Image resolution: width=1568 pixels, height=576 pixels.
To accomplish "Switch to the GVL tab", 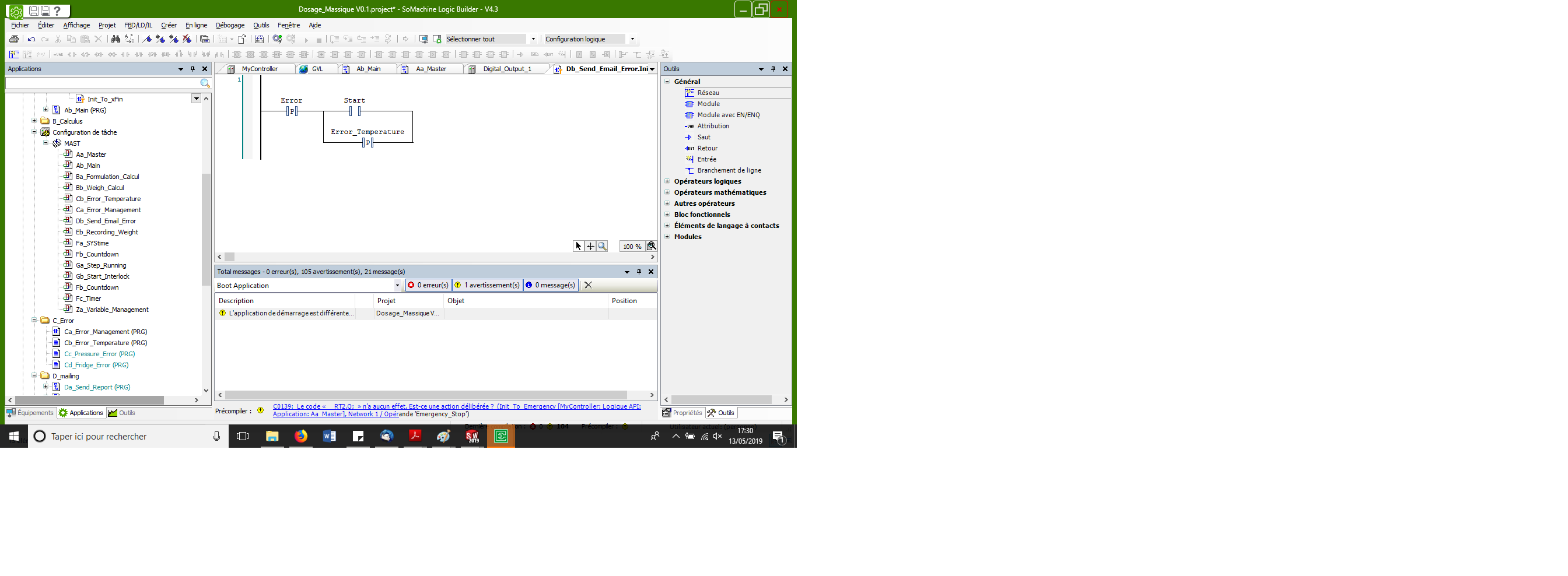I will click(317, 69).
